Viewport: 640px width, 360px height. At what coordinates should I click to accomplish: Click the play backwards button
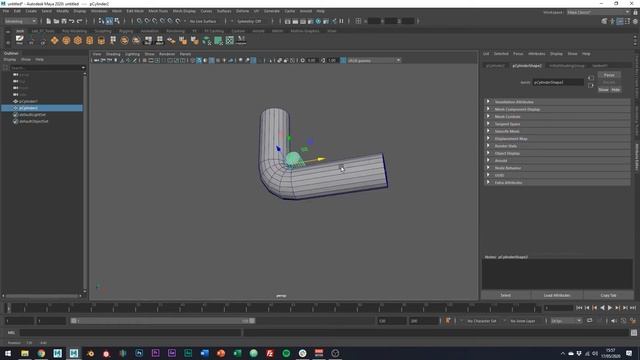tap(602, 308)
